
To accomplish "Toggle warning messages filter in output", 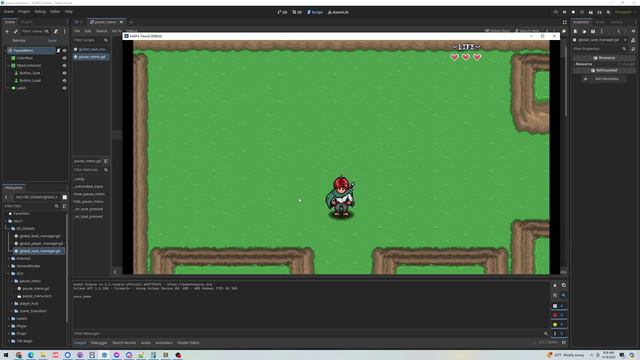I will pyautogui.click(x=558, y=324).
